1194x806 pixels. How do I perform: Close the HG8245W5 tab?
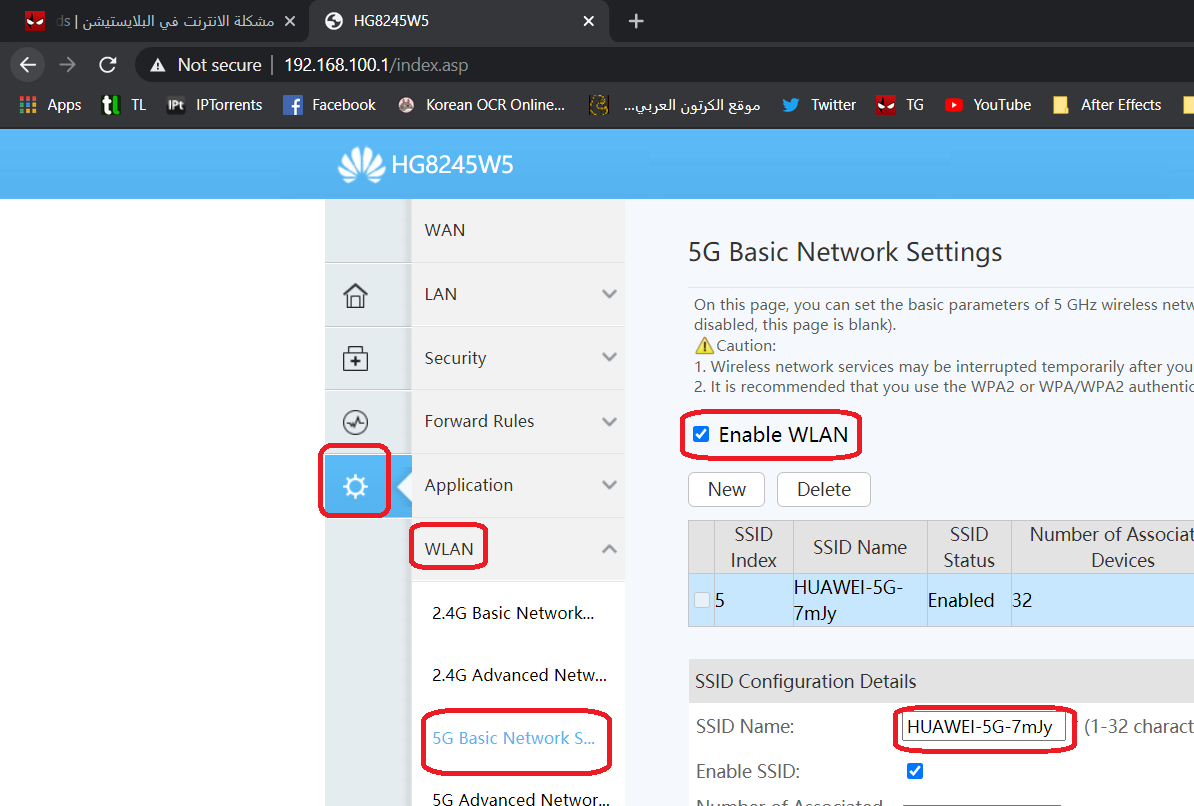(589, 21)
